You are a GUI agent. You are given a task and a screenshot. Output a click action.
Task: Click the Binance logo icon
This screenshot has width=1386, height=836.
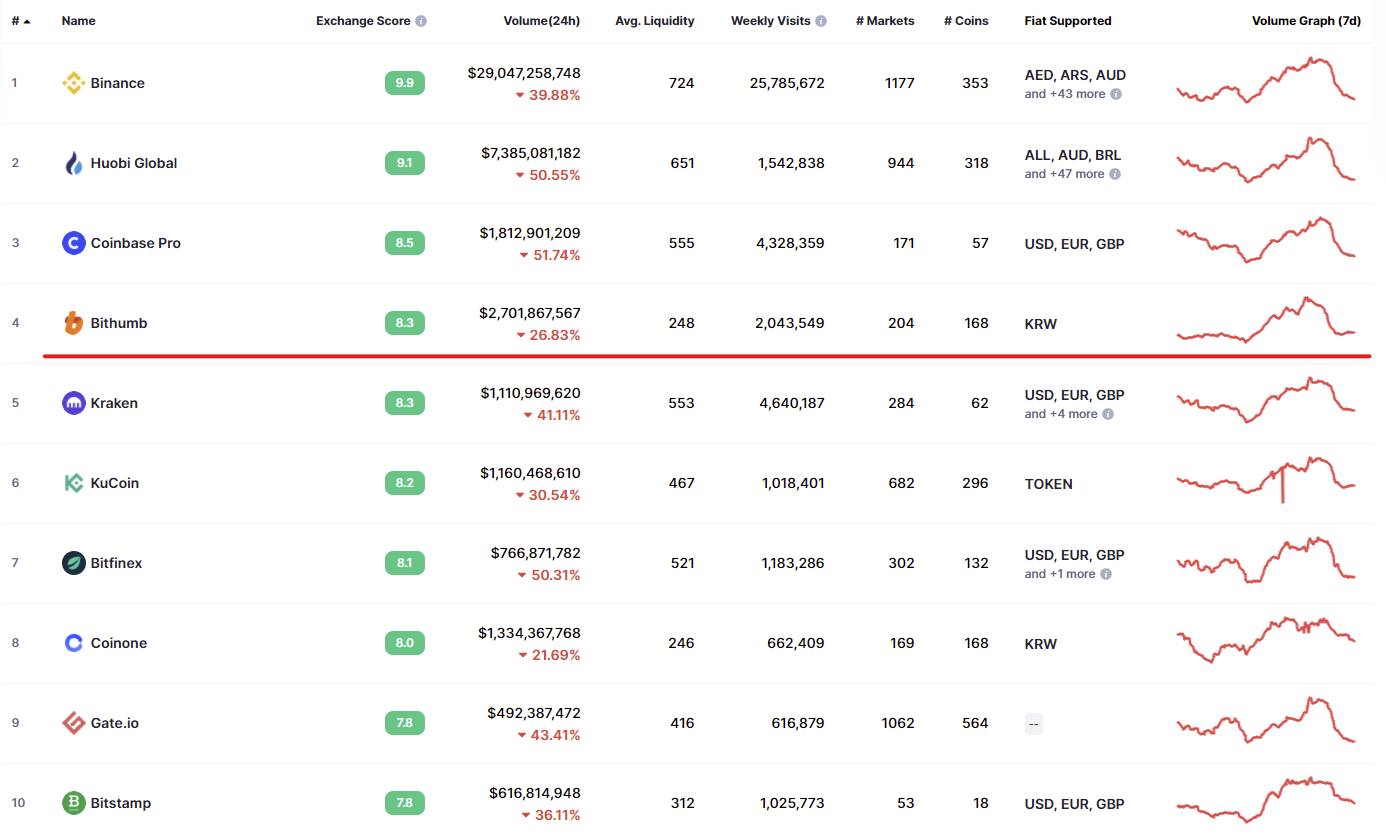coord(74,83)
